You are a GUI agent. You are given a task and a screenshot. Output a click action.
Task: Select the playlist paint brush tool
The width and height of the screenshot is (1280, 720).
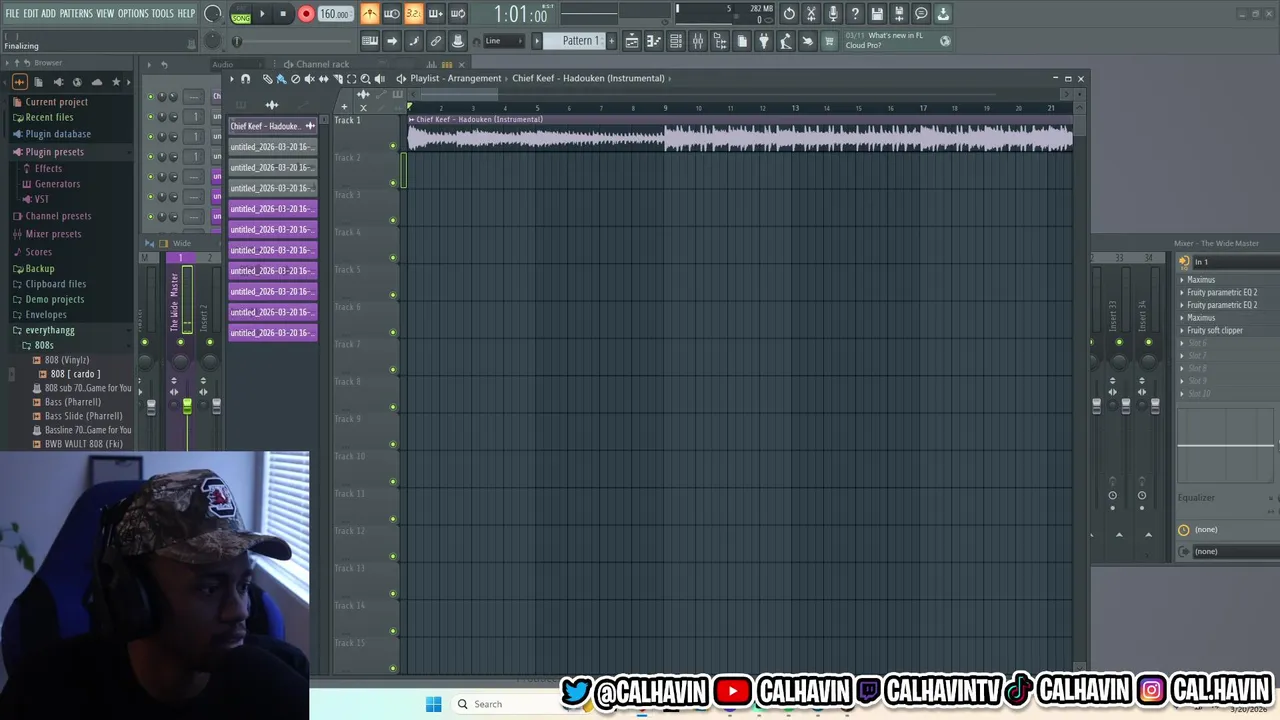[x=281, y=79]
